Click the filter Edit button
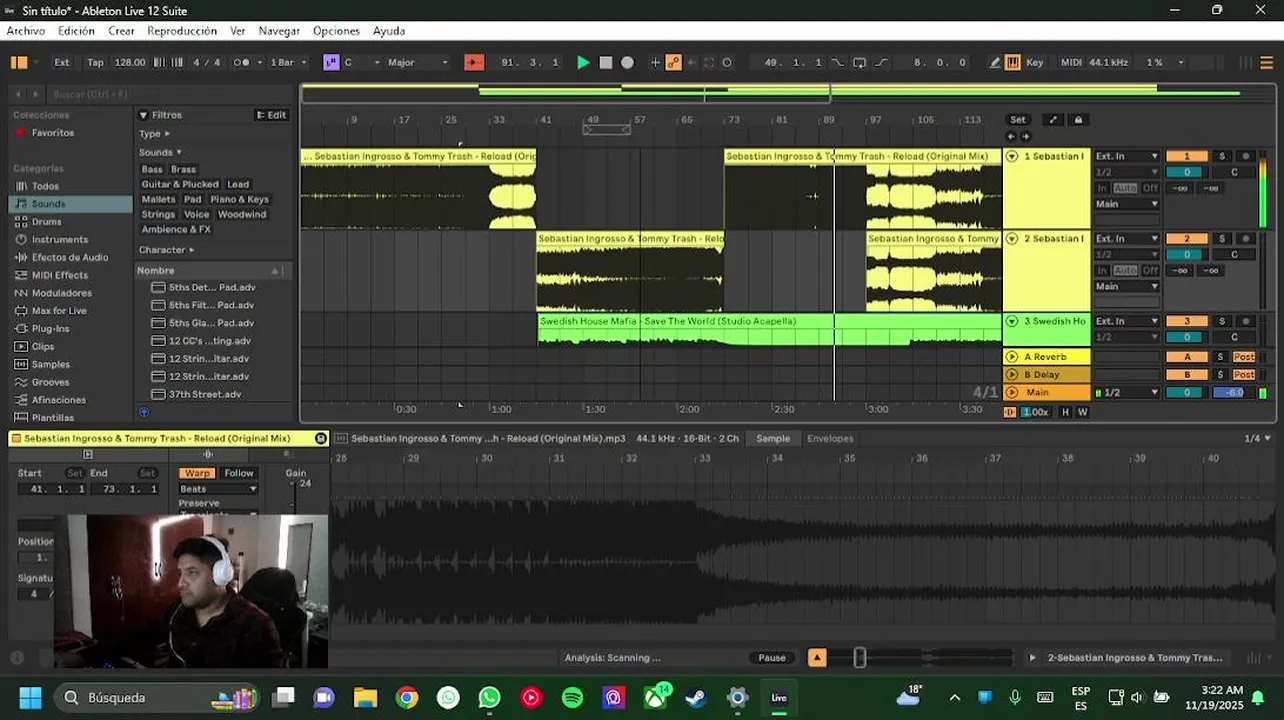This screenshot has width=1284, height=720. [x=271, y=115]
